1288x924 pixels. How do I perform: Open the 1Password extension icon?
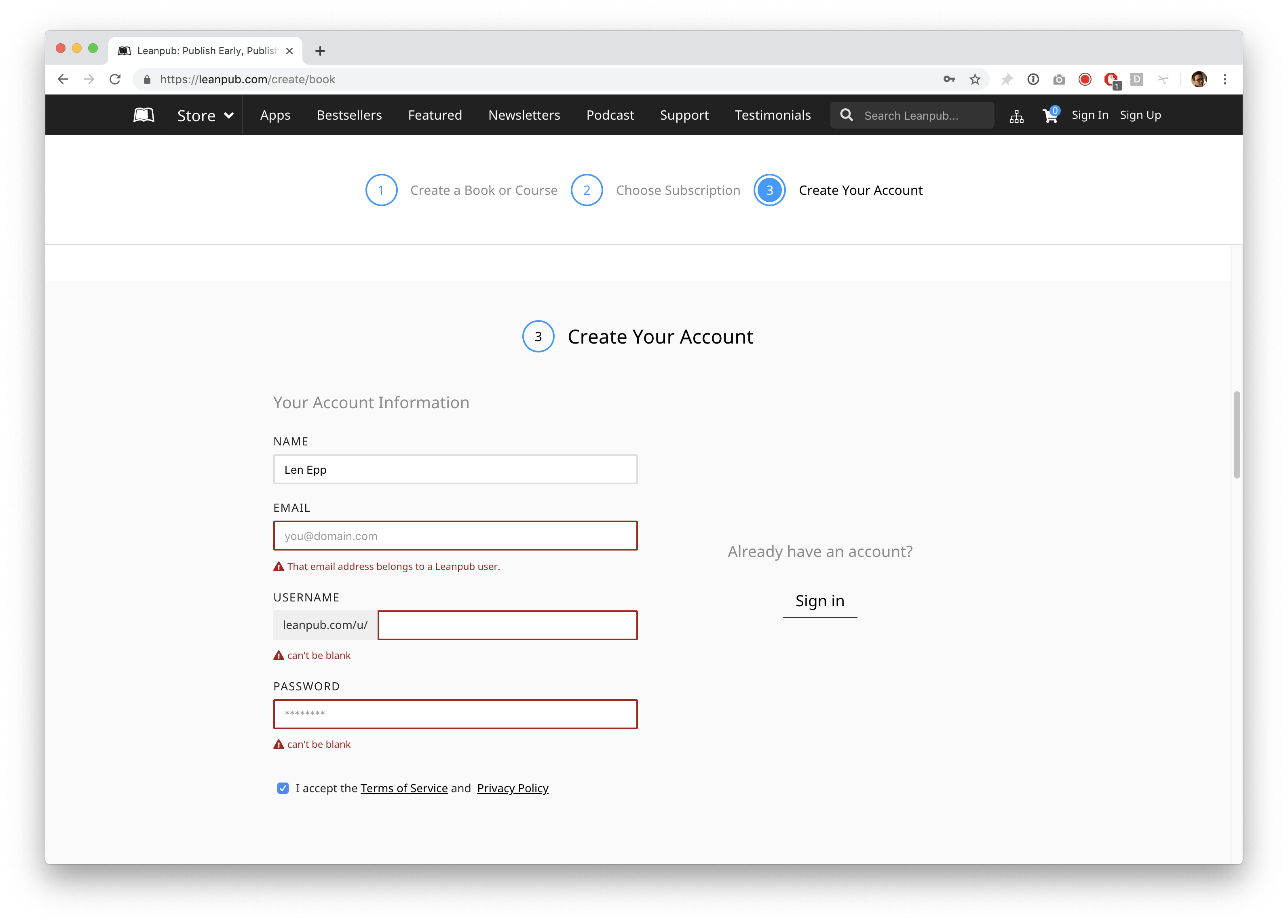pos(1033,79)
